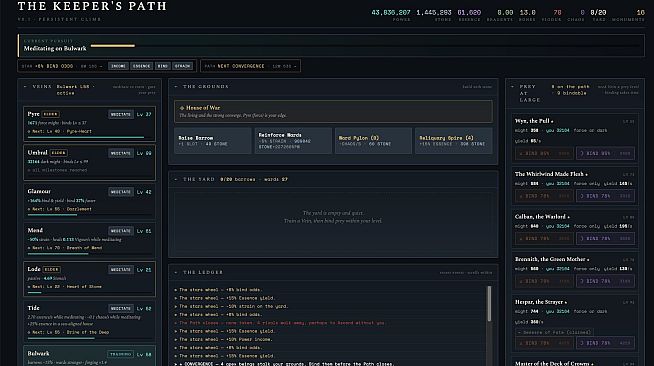Click the Glamour vein progress bar

click(x=89, y=215)
